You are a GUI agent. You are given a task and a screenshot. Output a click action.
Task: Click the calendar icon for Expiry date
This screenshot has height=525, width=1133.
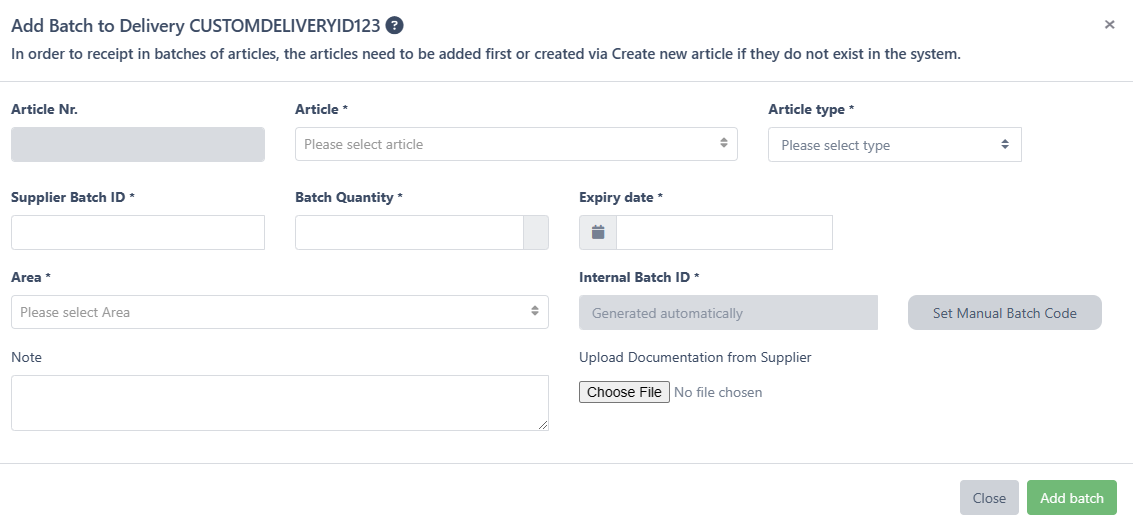598,233
